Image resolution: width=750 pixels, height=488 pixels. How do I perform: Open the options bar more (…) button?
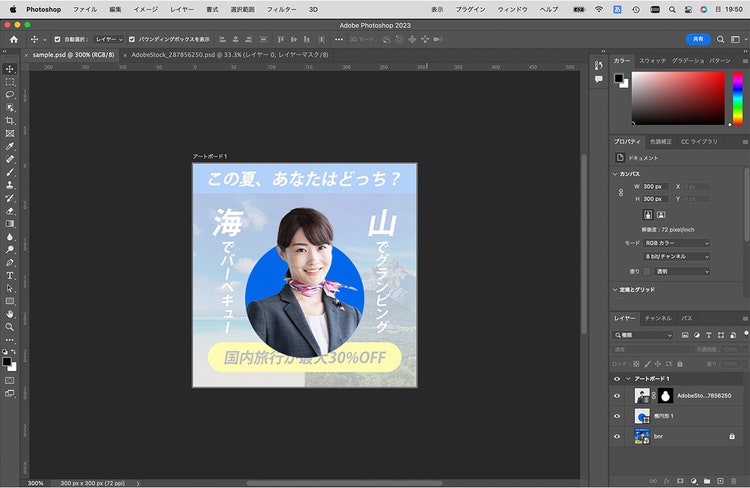coord(339,40)
